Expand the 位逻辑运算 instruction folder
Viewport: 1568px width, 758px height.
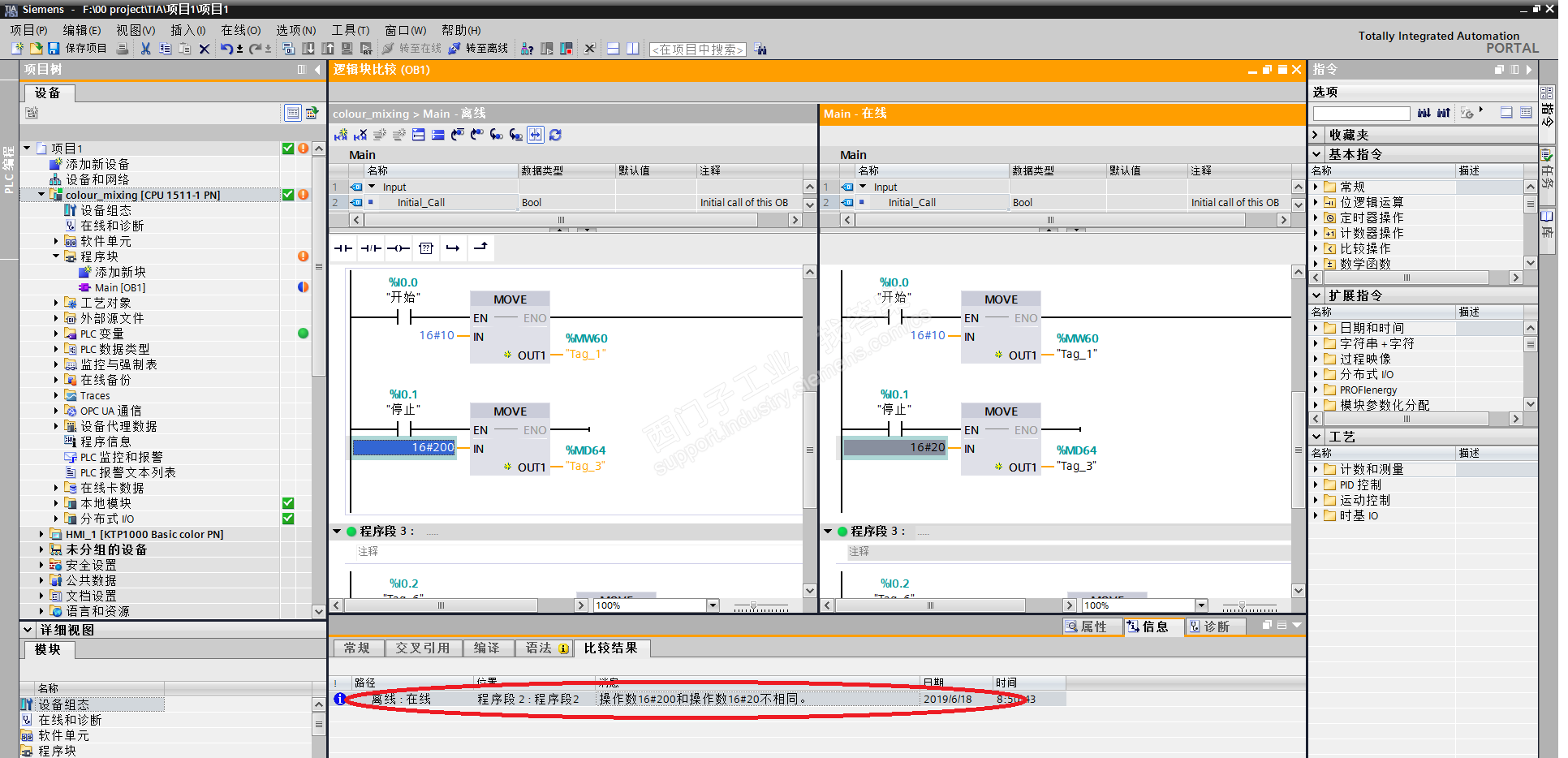click(1316, 202)
